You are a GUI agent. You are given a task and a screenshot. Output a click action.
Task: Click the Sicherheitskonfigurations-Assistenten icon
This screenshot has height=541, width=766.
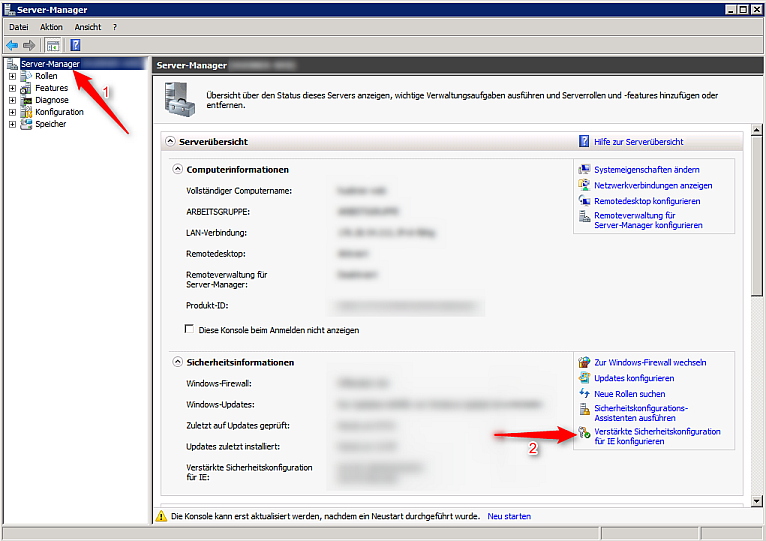pos(584,409)
